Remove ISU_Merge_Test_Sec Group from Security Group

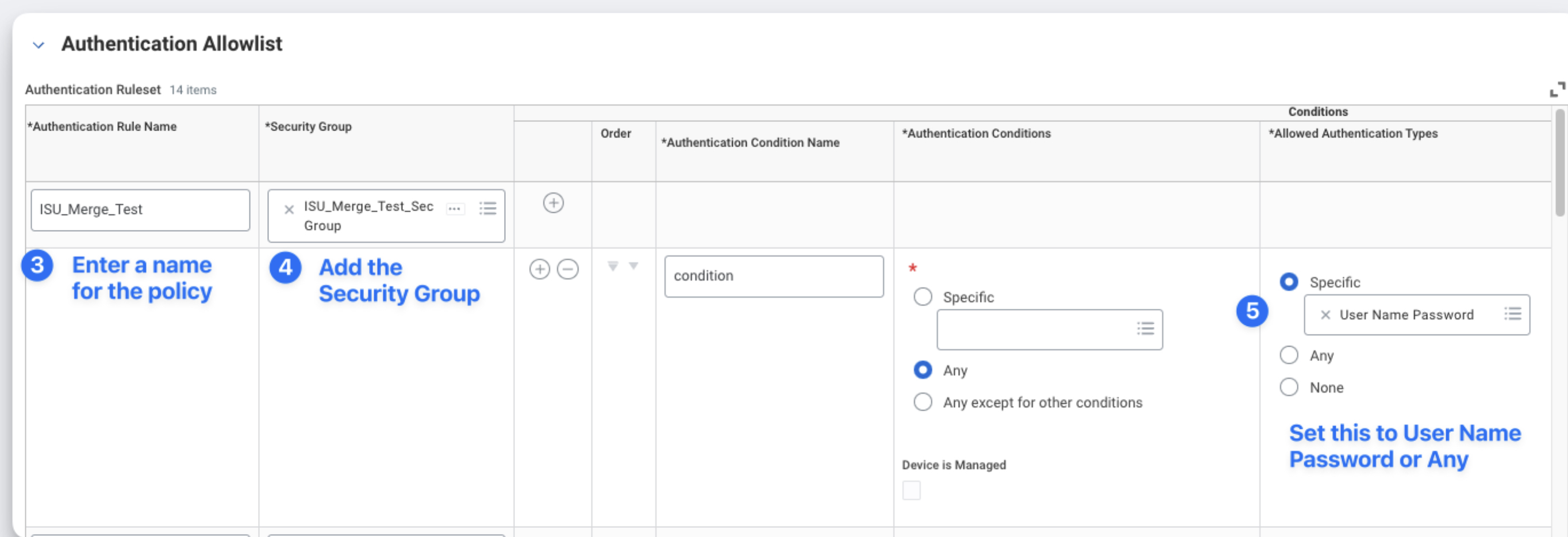tap(289, 210)
